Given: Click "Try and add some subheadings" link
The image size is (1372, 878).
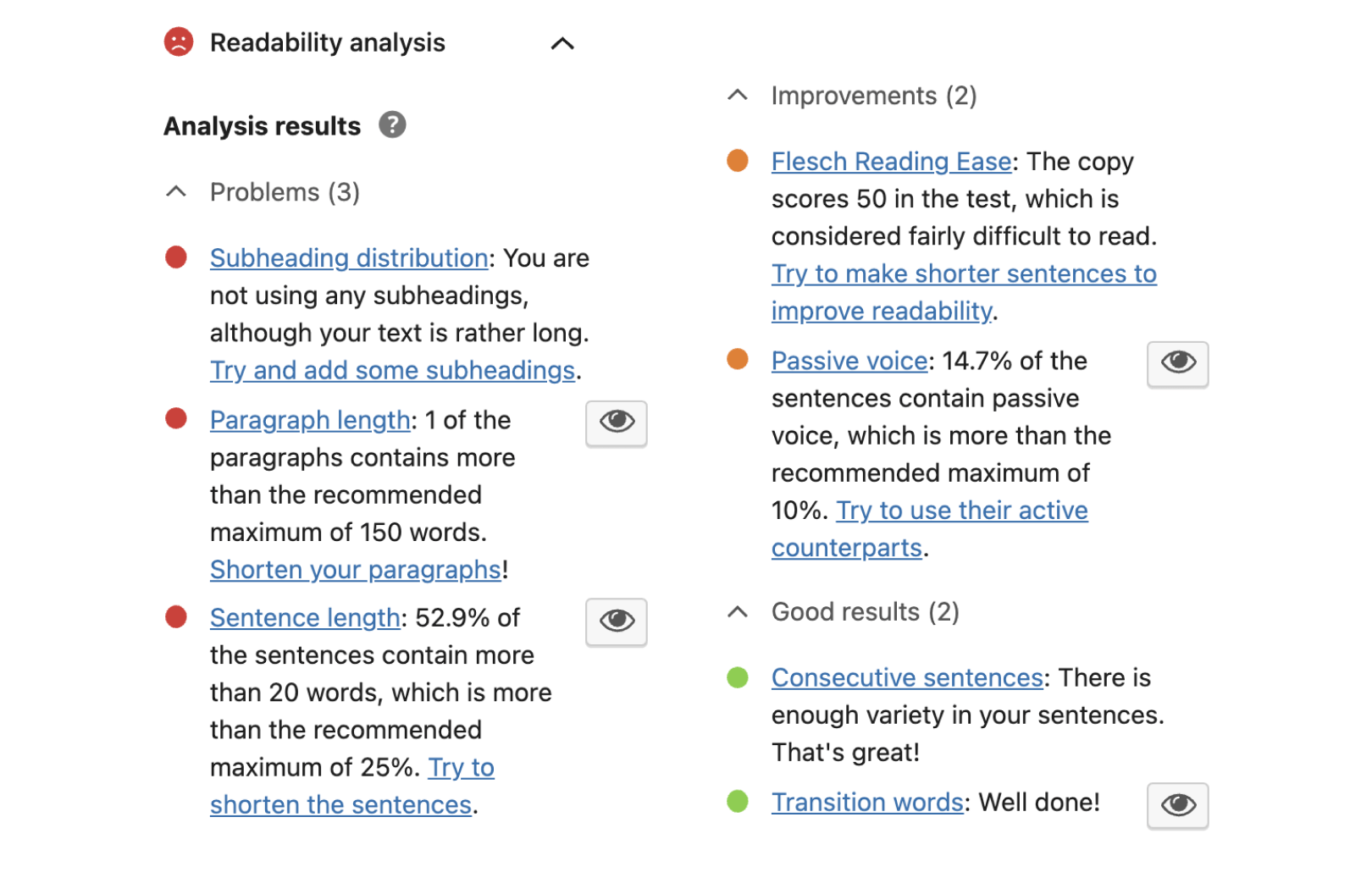Looking at the screenshot, I should 393,370.
